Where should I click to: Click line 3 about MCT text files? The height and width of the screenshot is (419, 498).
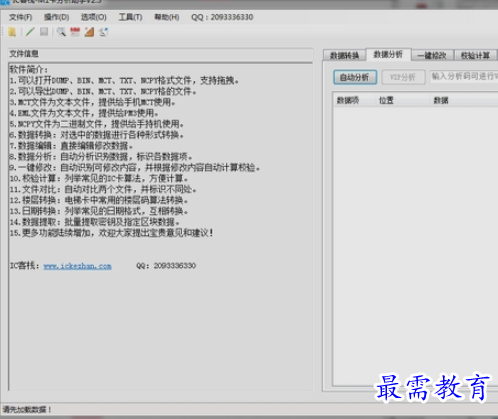click(x=92, y=102)
